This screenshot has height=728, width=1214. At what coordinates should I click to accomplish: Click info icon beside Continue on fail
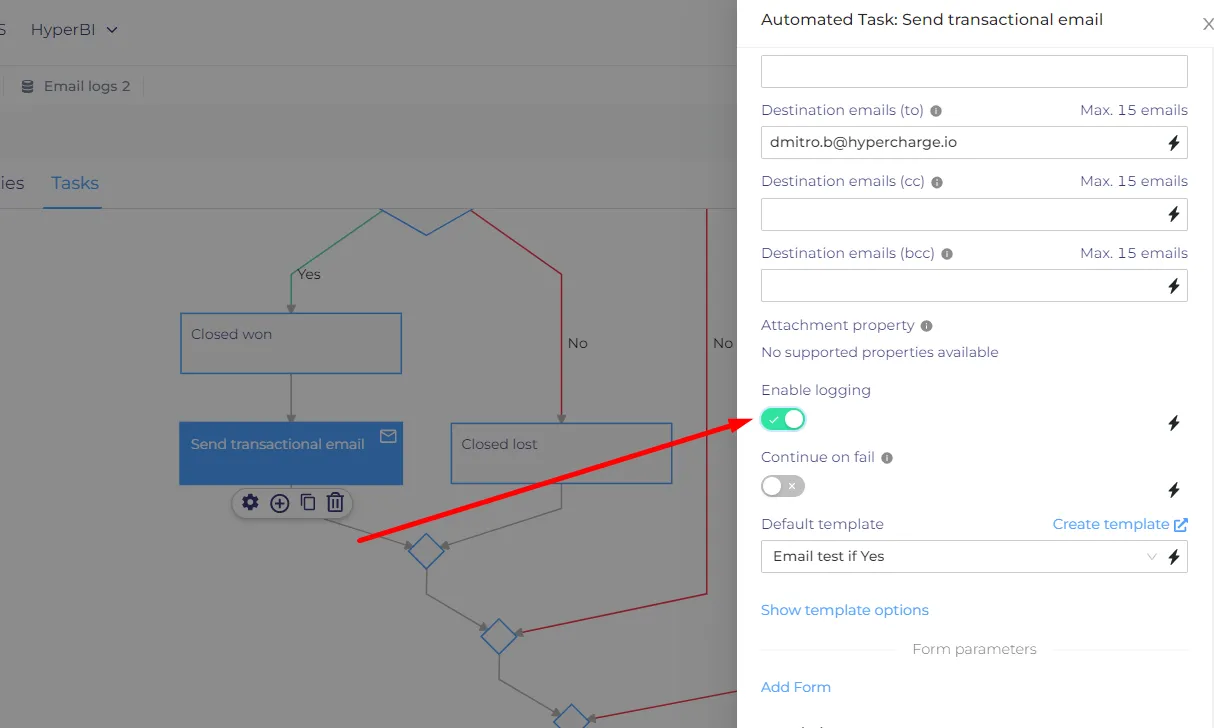[887, 458]
